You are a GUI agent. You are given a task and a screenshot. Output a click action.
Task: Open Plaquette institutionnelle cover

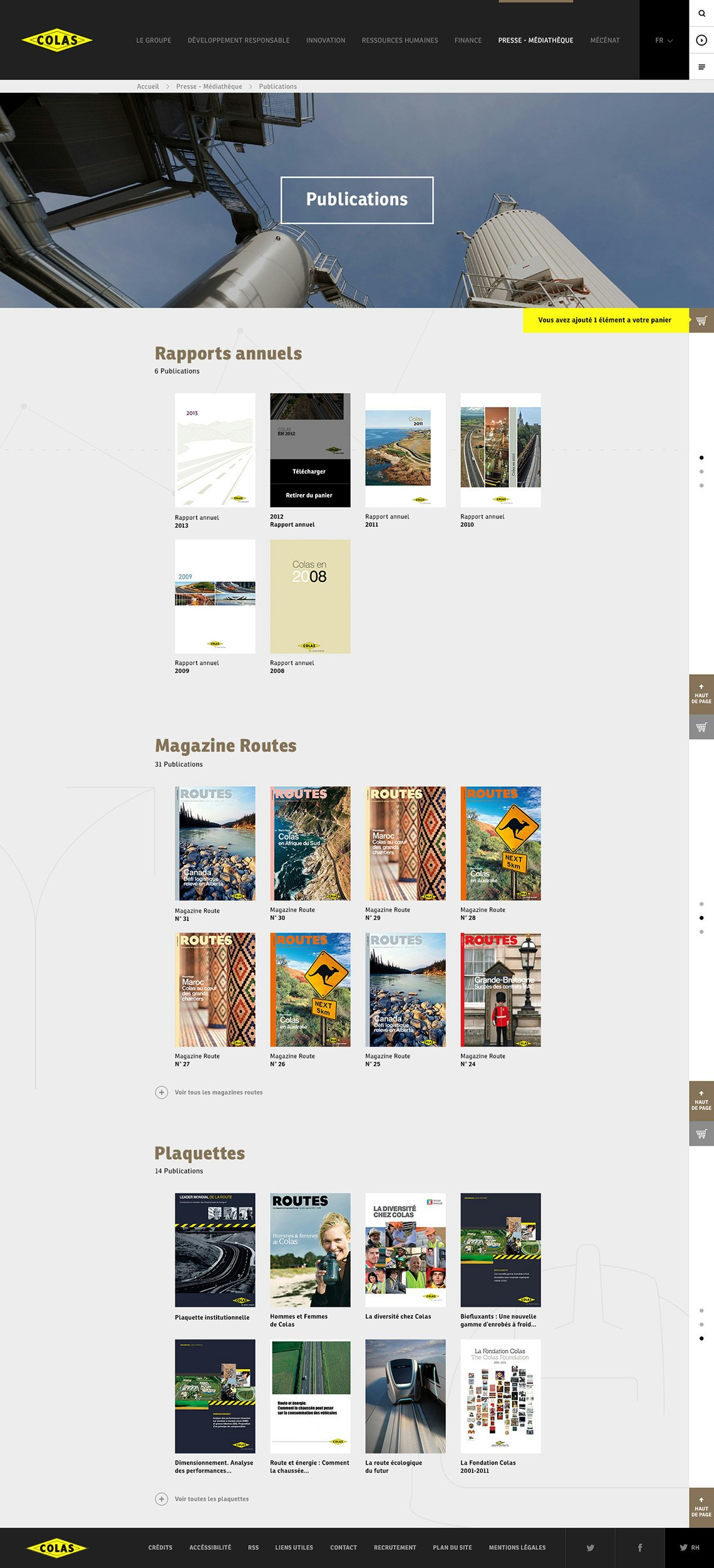coord(215,1250)
